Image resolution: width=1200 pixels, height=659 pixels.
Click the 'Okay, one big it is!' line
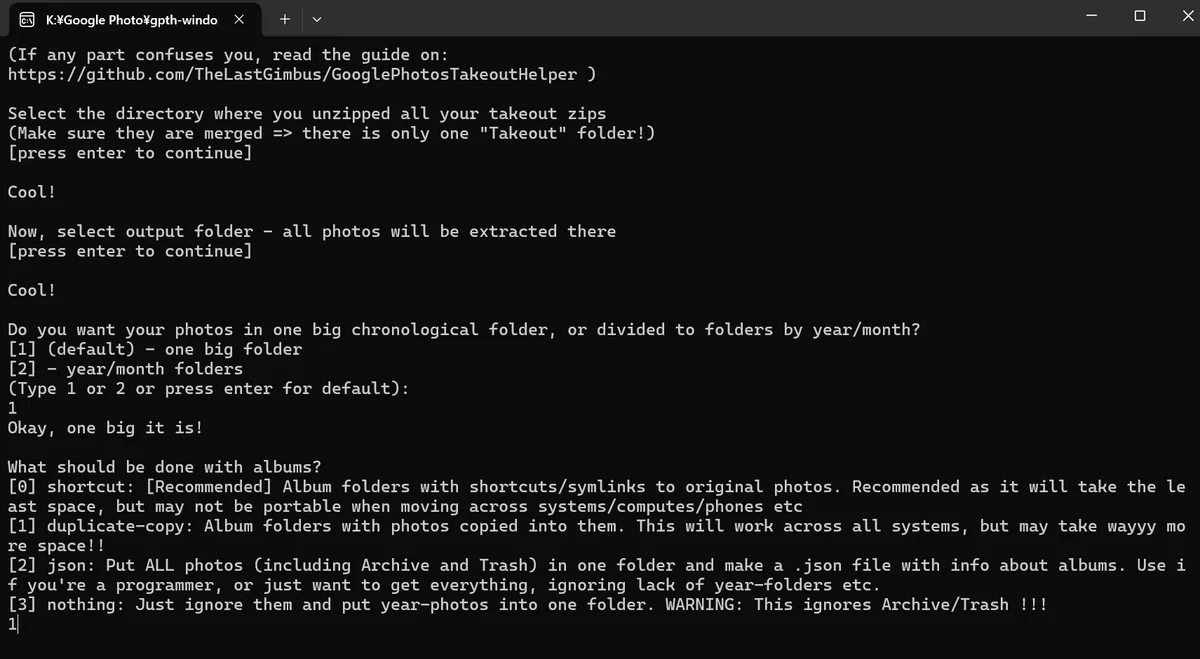point(105,428)
